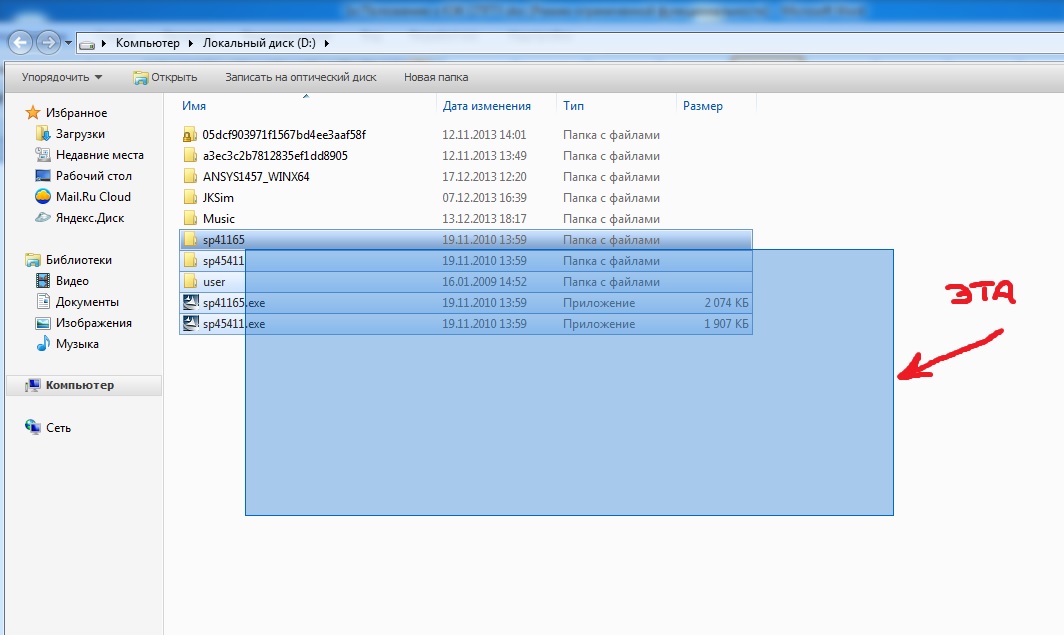Image resolution: width=1064 pixels, height=635 pixels.
Task: Expand the root arrow before Компьютер breadcrumb
Action: pos(104,43)
